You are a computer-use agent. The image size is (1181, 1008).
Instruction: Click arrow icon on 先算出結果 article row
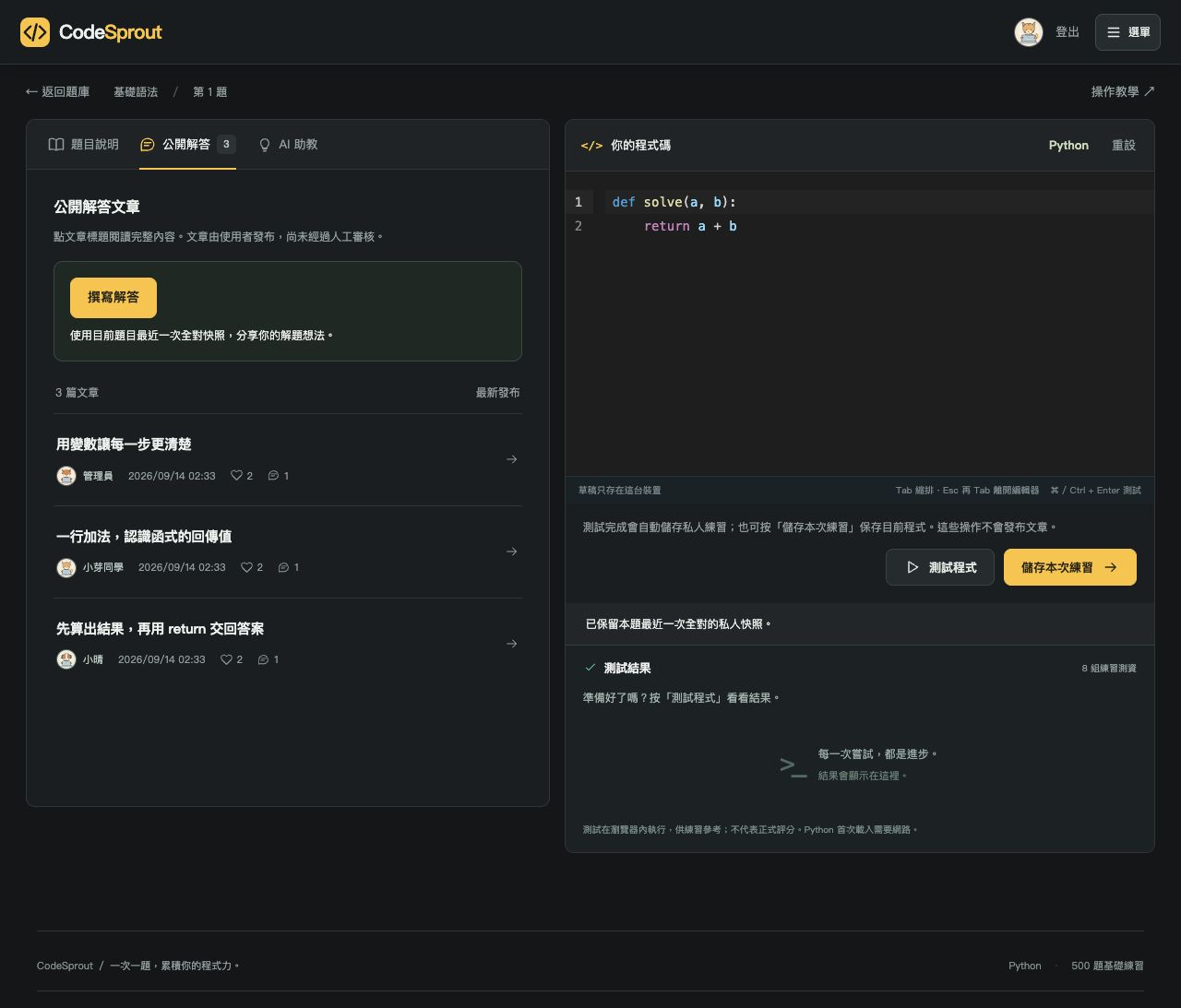512,644
